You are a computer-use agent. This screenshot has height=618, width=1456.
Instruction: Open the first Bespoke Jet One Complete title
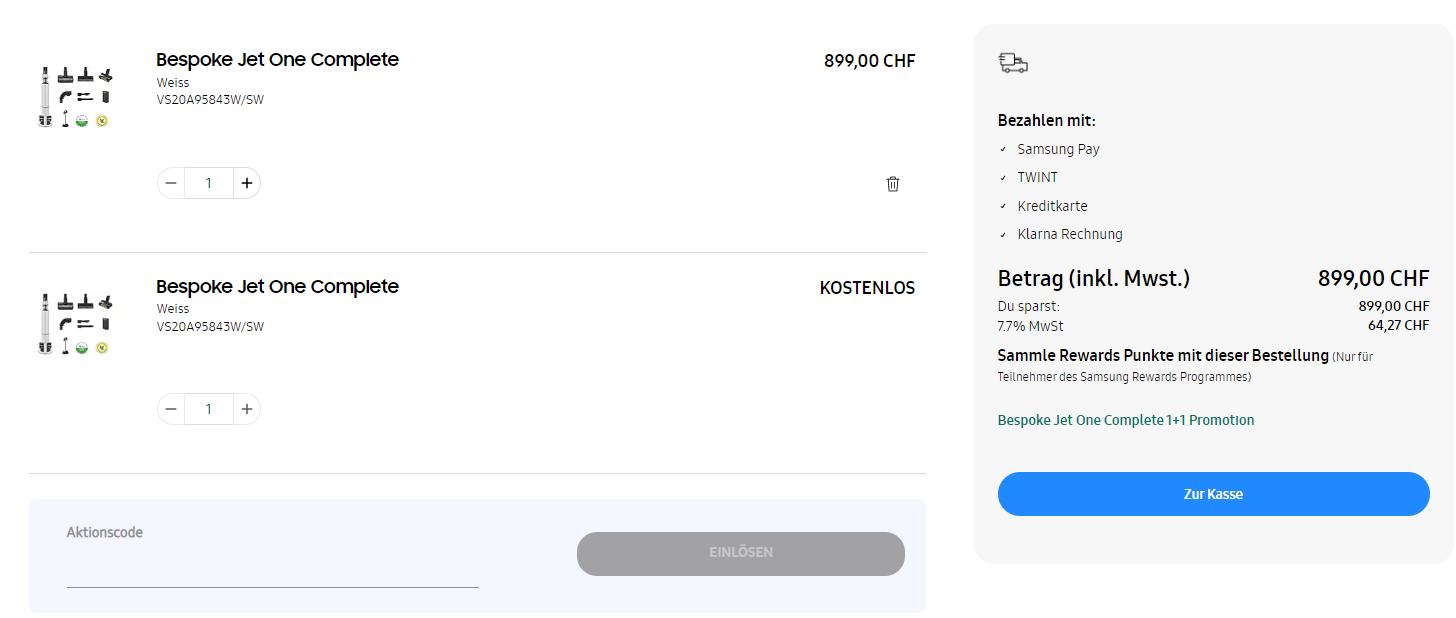coord(277,60)
